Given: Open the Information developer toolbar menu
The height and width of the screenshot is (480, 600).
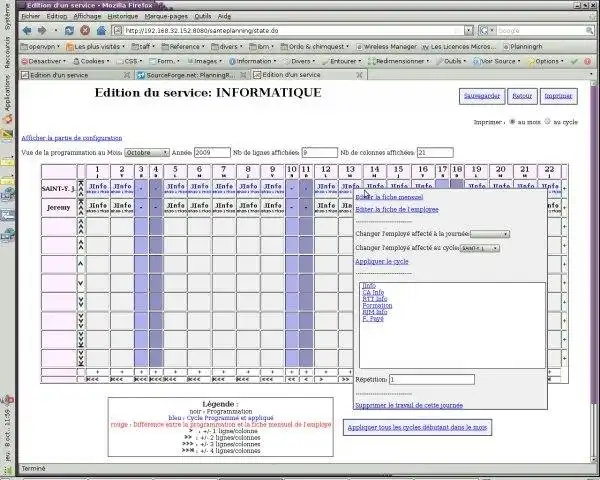Looking at the screenshot, I should [252, 61].
